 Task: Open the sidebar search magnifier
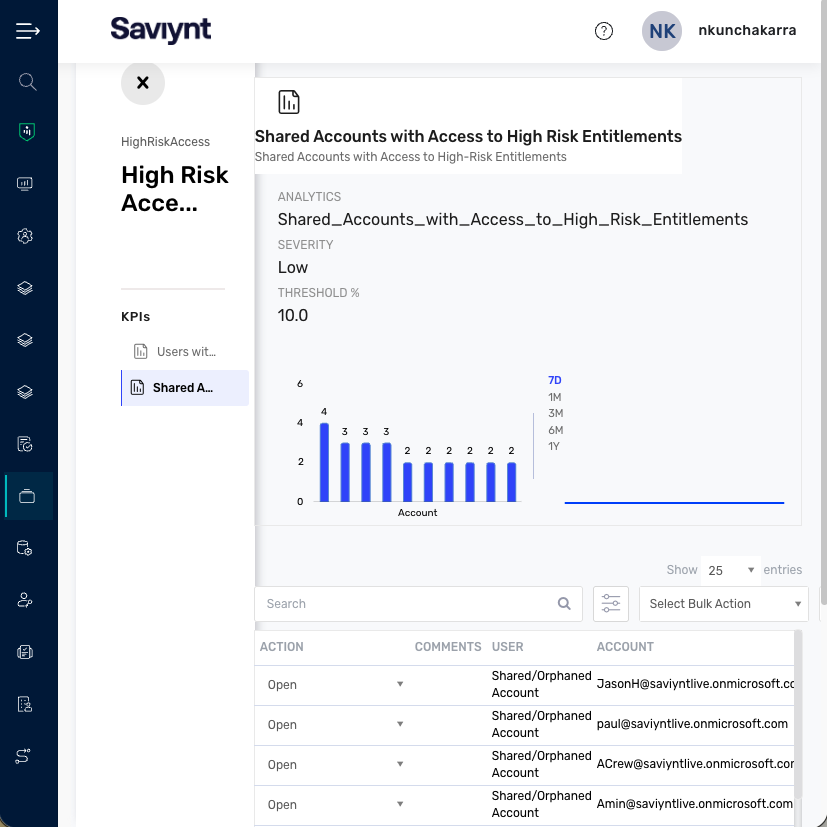coord(27,82)
